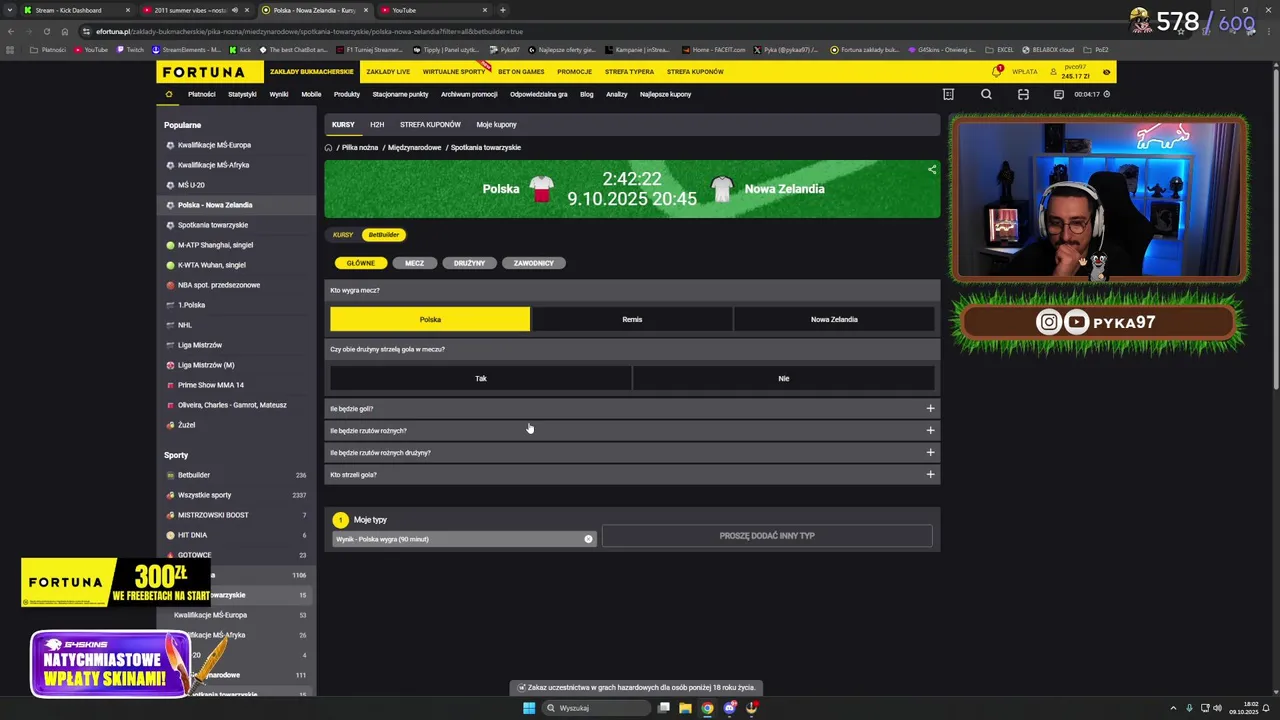Click the page vertical scrollbar
The width and height of the screenshot is (1280, 720).
click(1275, 226)
